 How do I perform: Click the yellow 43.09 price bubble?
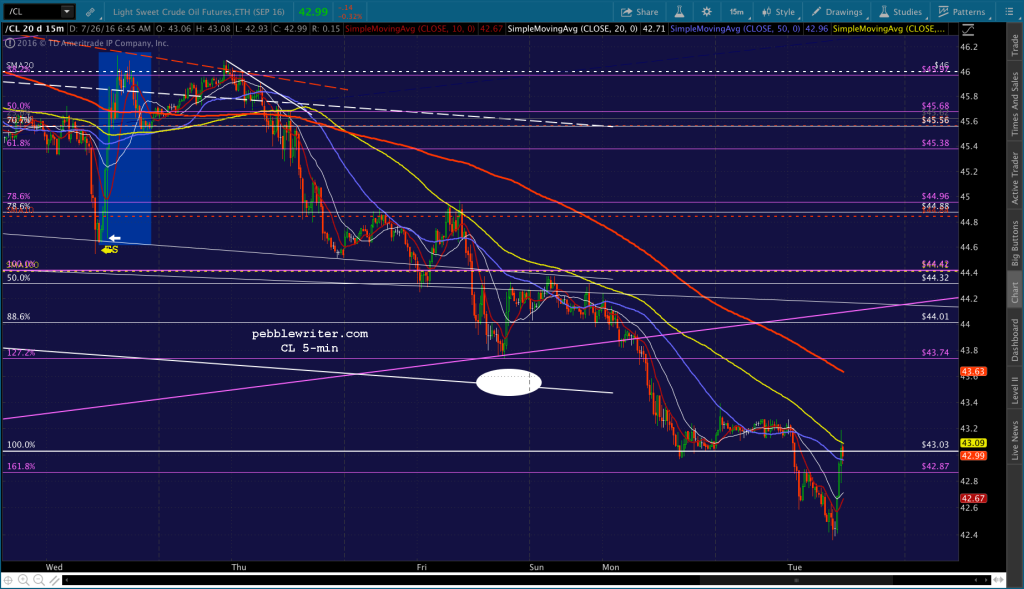(x=973, y=443)
